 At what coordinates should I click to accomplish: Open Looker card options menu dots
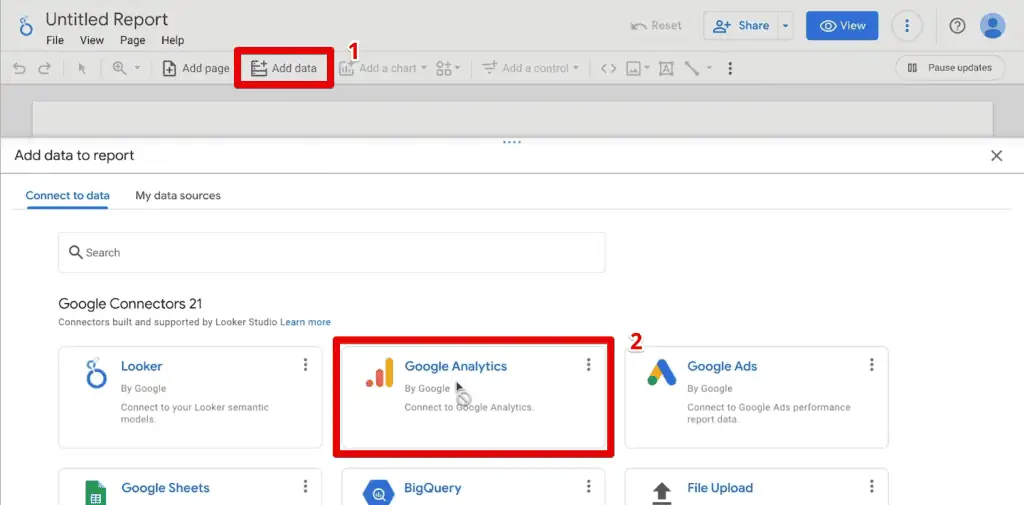[x=305, y=365]
